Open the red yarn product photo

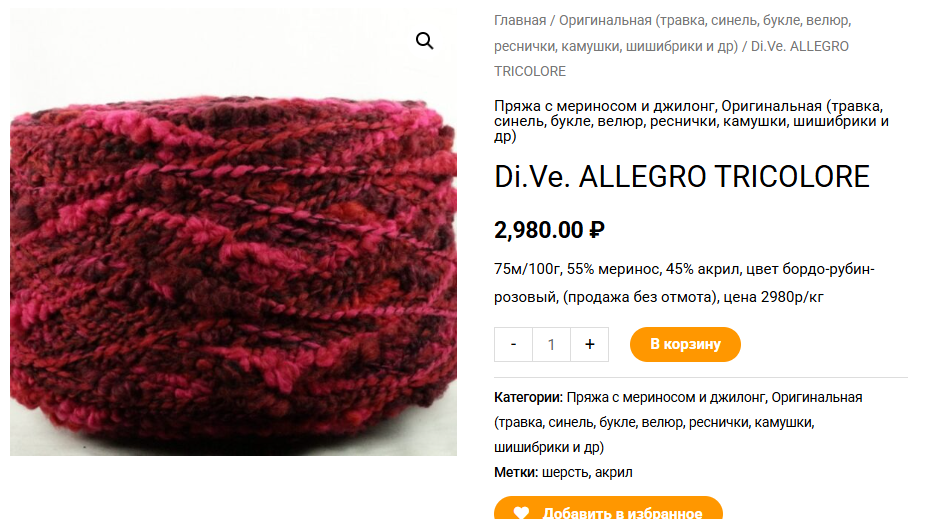[233, 232]
